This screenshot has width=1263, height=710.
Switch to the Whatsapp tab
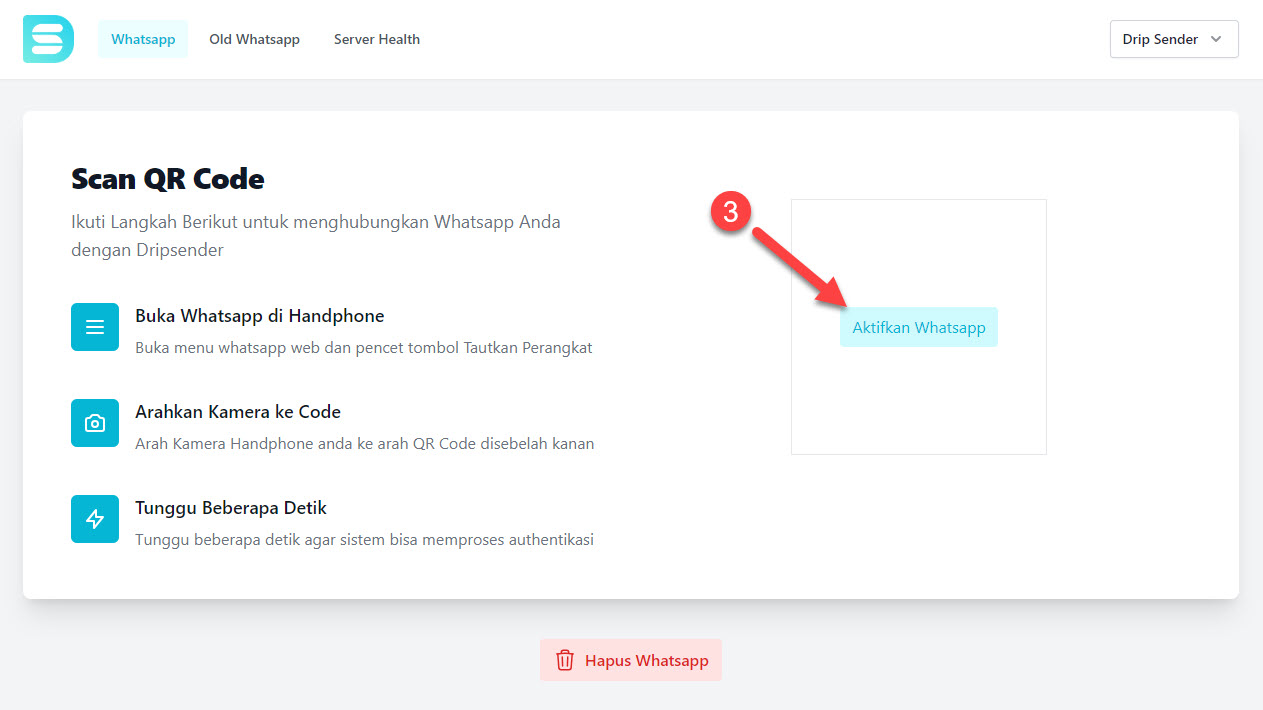(143, 39)
